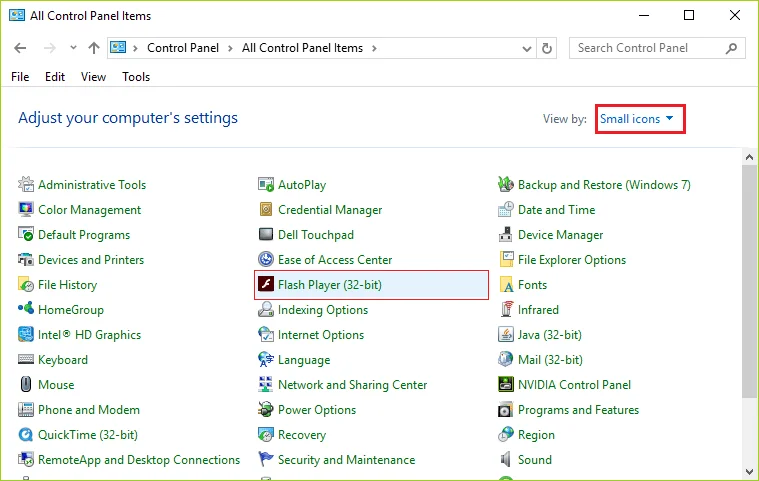759x481 pixels.
Task: Open the Recovery link
Action: (x=302, y=435)
